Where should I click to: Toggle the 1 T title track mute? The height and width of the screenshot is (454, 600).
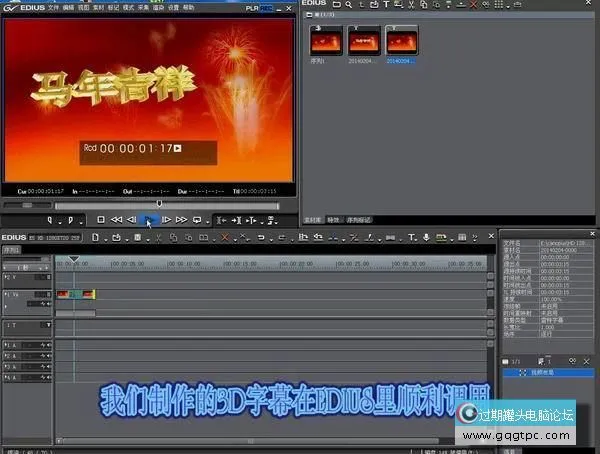point(49,325)
